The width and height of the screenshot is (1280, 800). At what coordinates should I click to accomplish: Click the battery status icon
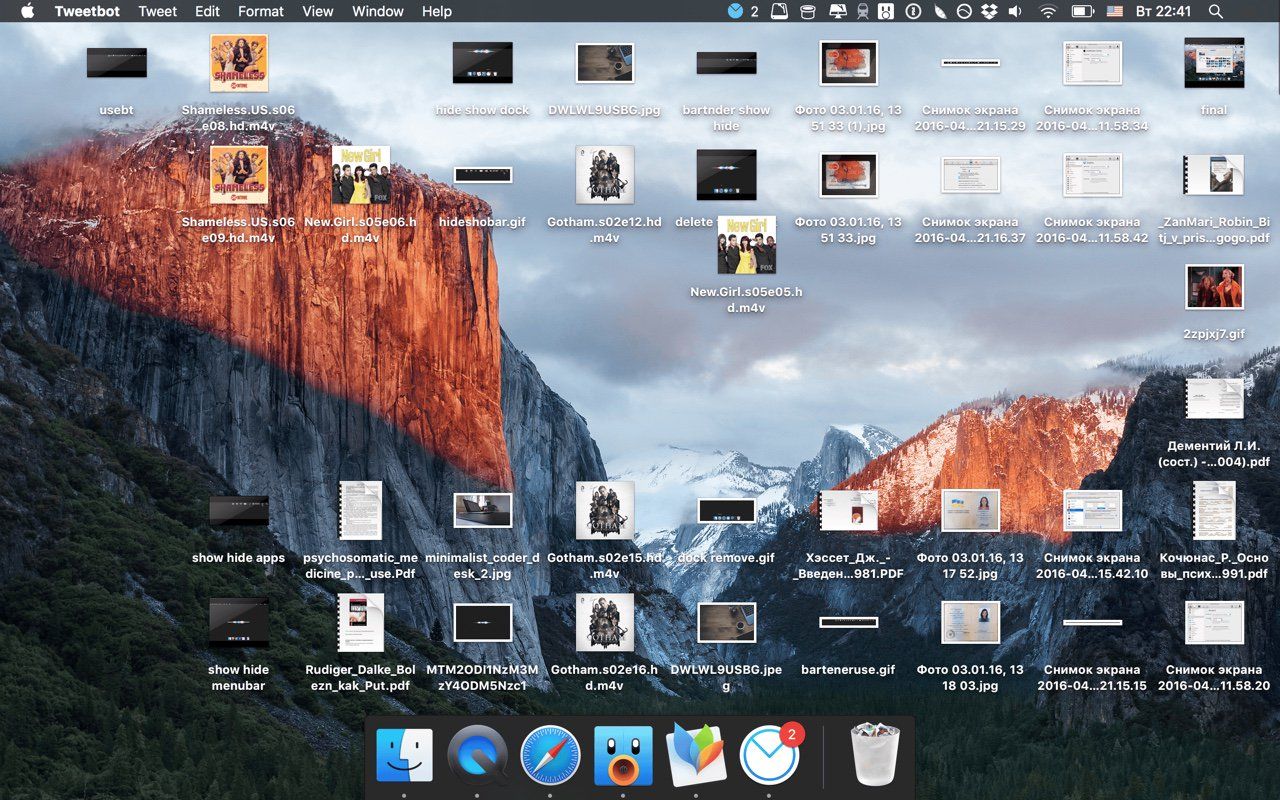pos(1082,11)
